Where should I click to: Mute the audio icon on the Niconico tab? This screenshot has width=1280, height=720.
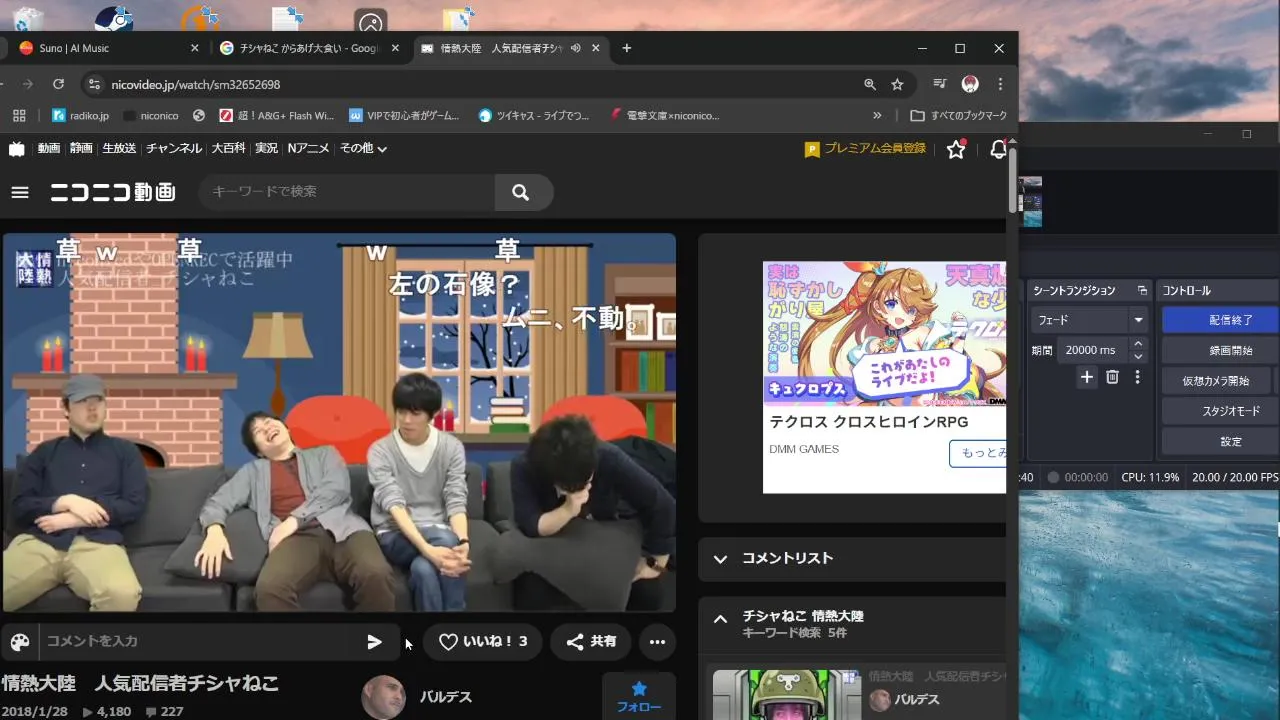576,48
